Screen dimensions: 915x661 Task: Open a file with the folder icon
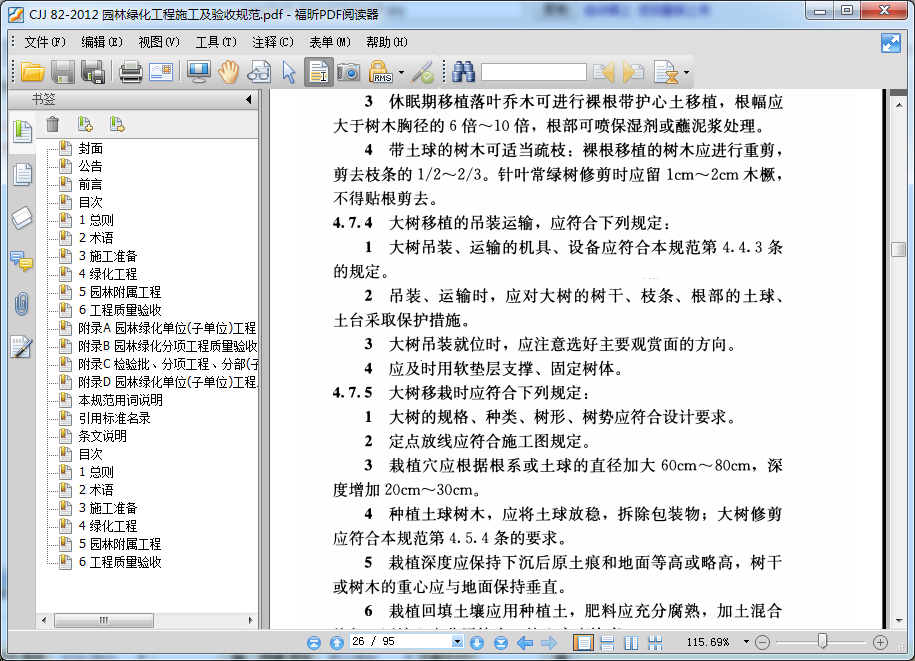tap(33, 72)
